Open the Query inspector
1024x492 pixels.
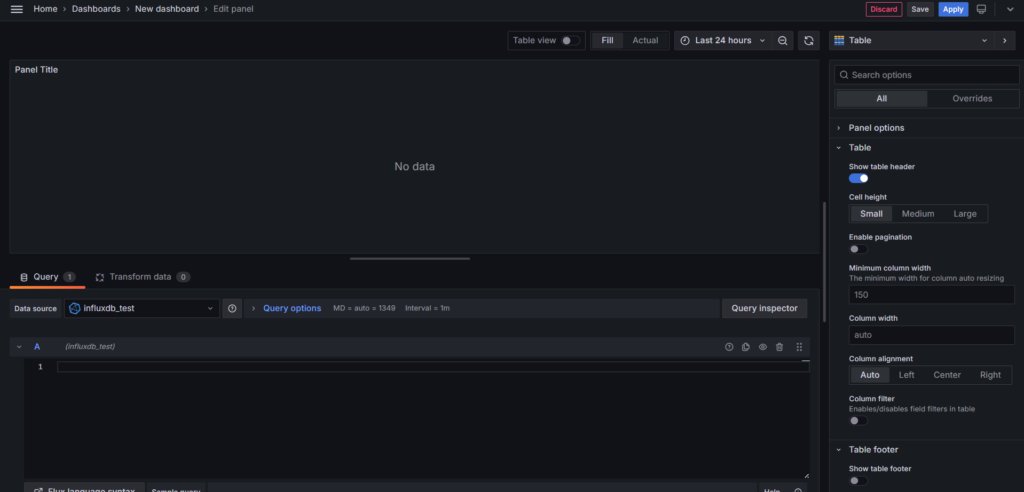[x=764, y=309]
